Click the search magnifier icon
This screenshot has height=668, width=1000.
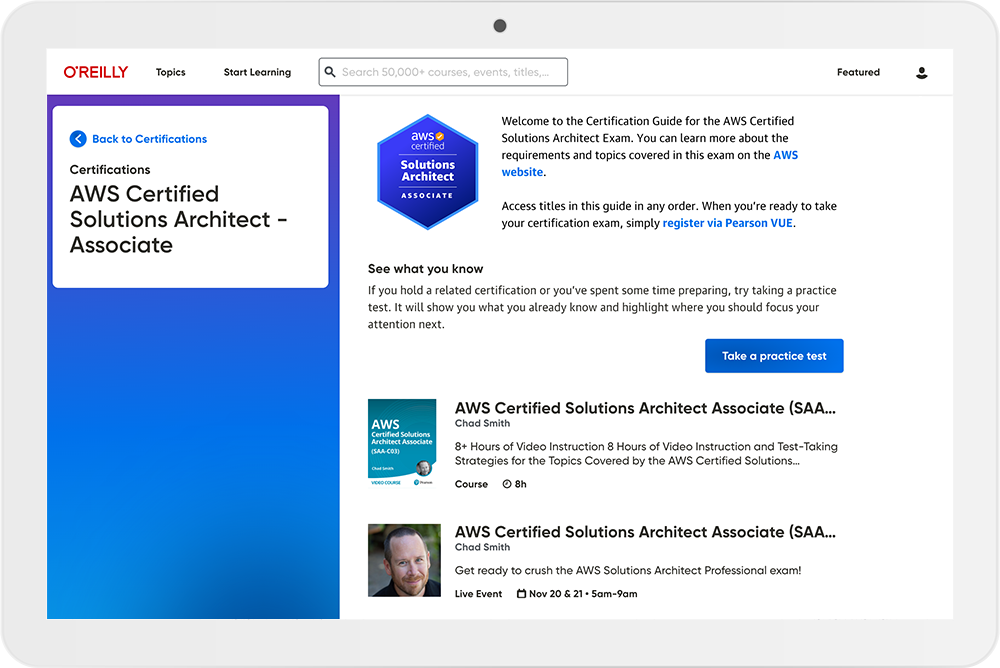[330, 72]
